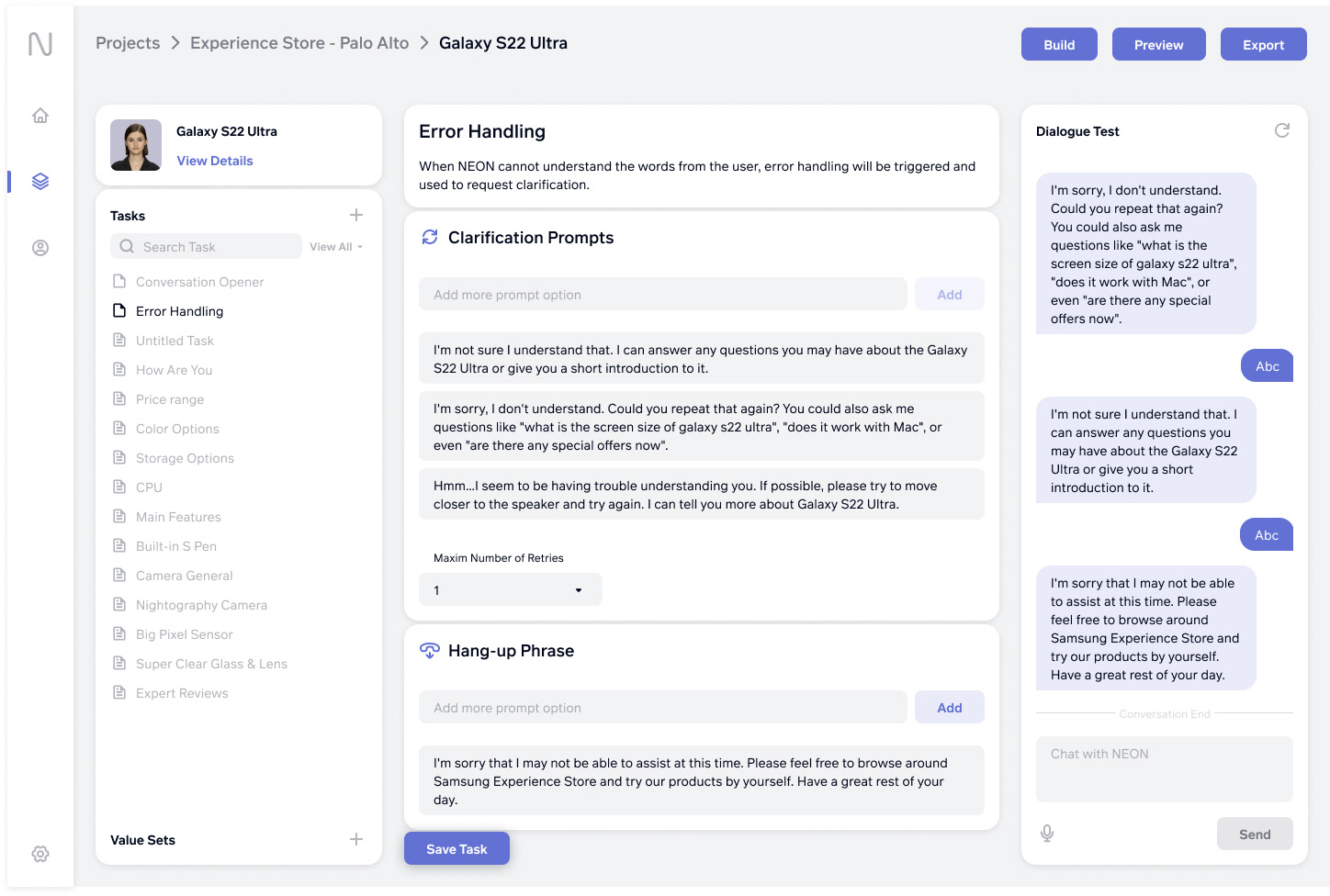Viewport: 1330px width, 896px height.
Task: Click the plus icon to add a task
Action: pos(356,215)
